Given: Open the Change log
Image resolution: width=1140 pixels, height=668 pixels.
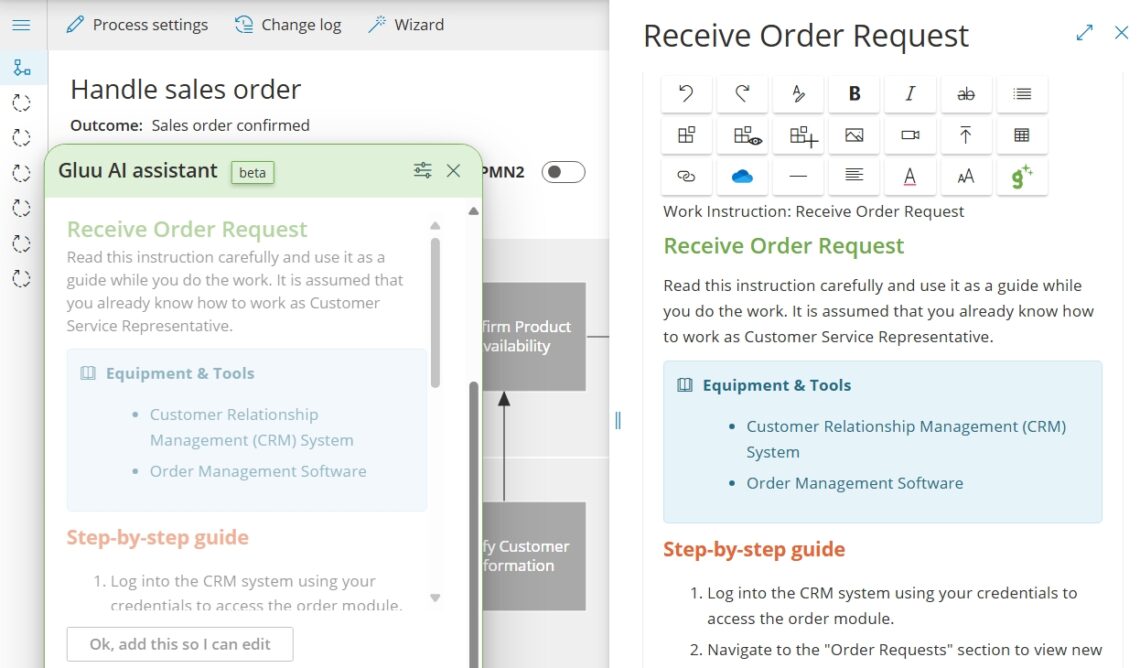Looking at the screenshot, I should click(x=288, y=25).
